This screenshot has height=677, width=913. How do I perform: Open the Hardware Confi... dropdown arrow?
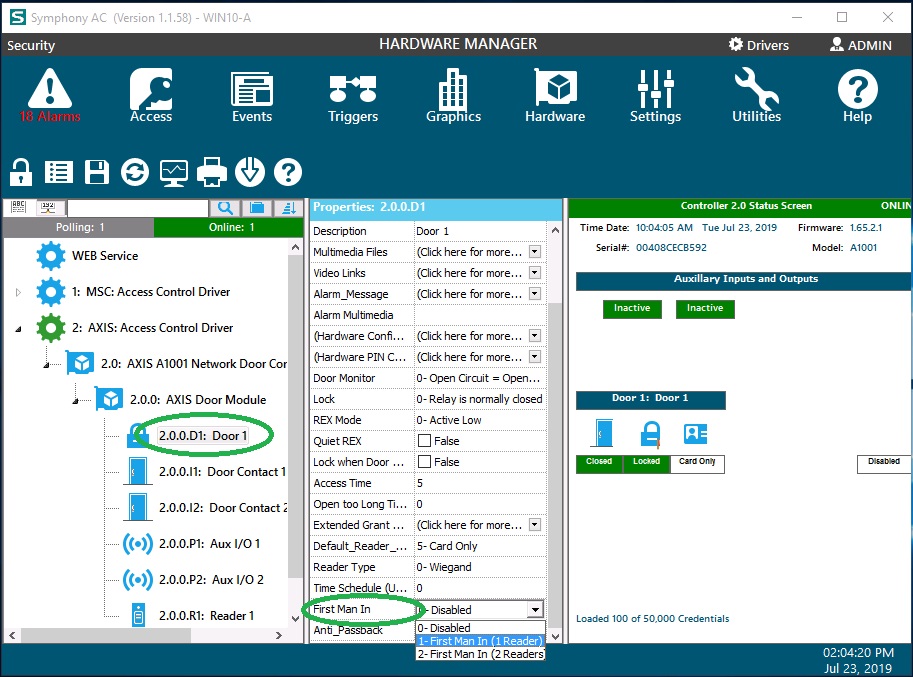tap(535, 336)
